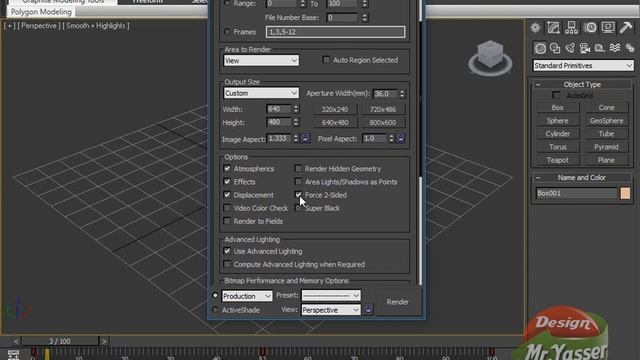Click the Frames list input field
Image resolution: width=640 pixels, height=360 pixels.
tap(336, 32)
